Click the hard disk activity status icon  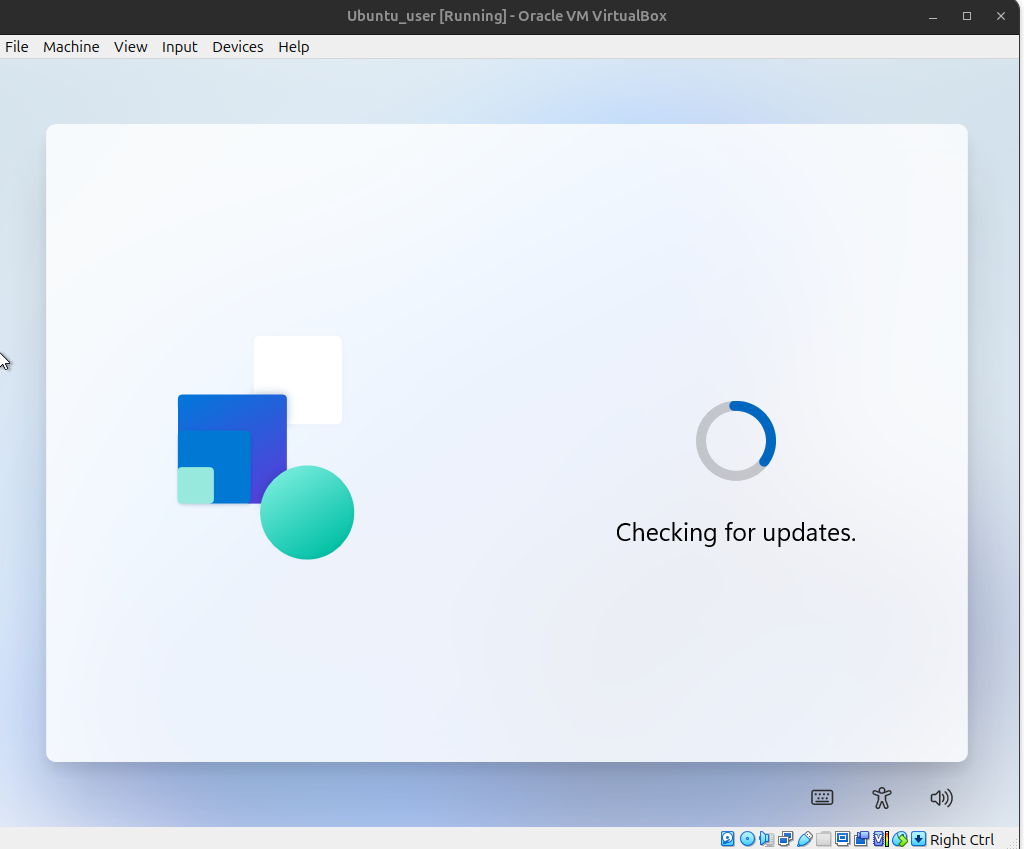point(728,839)
